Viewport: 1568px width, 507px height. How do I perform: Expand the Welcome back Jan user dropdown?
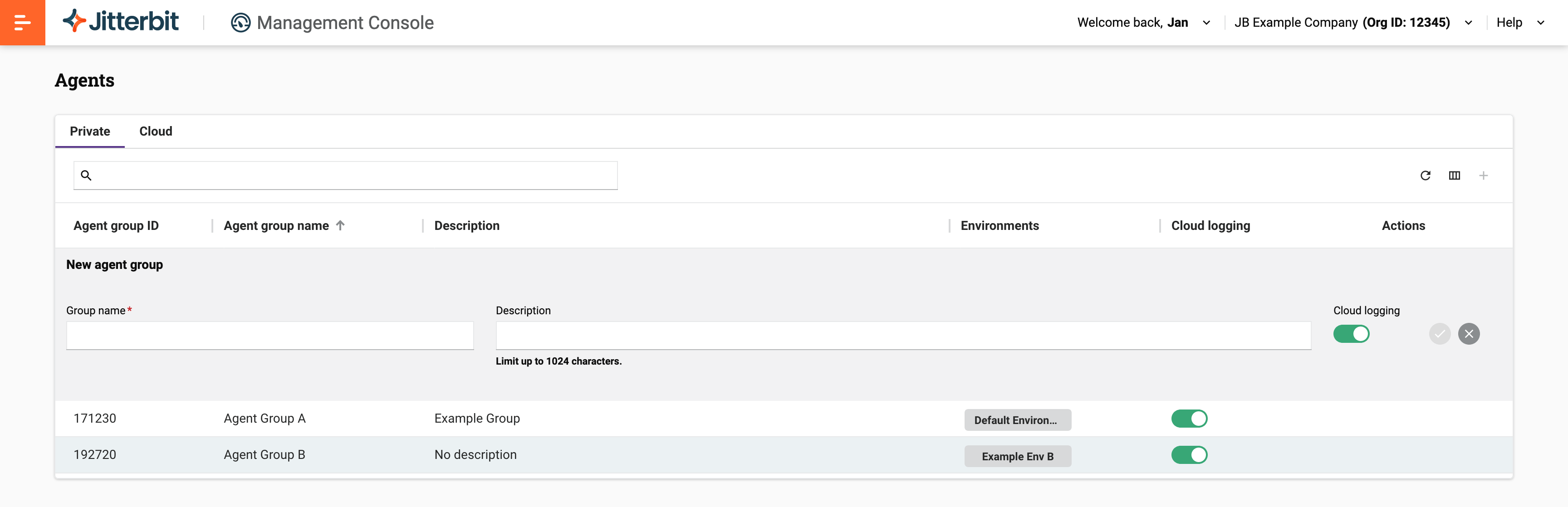(x=1206, y=23)
